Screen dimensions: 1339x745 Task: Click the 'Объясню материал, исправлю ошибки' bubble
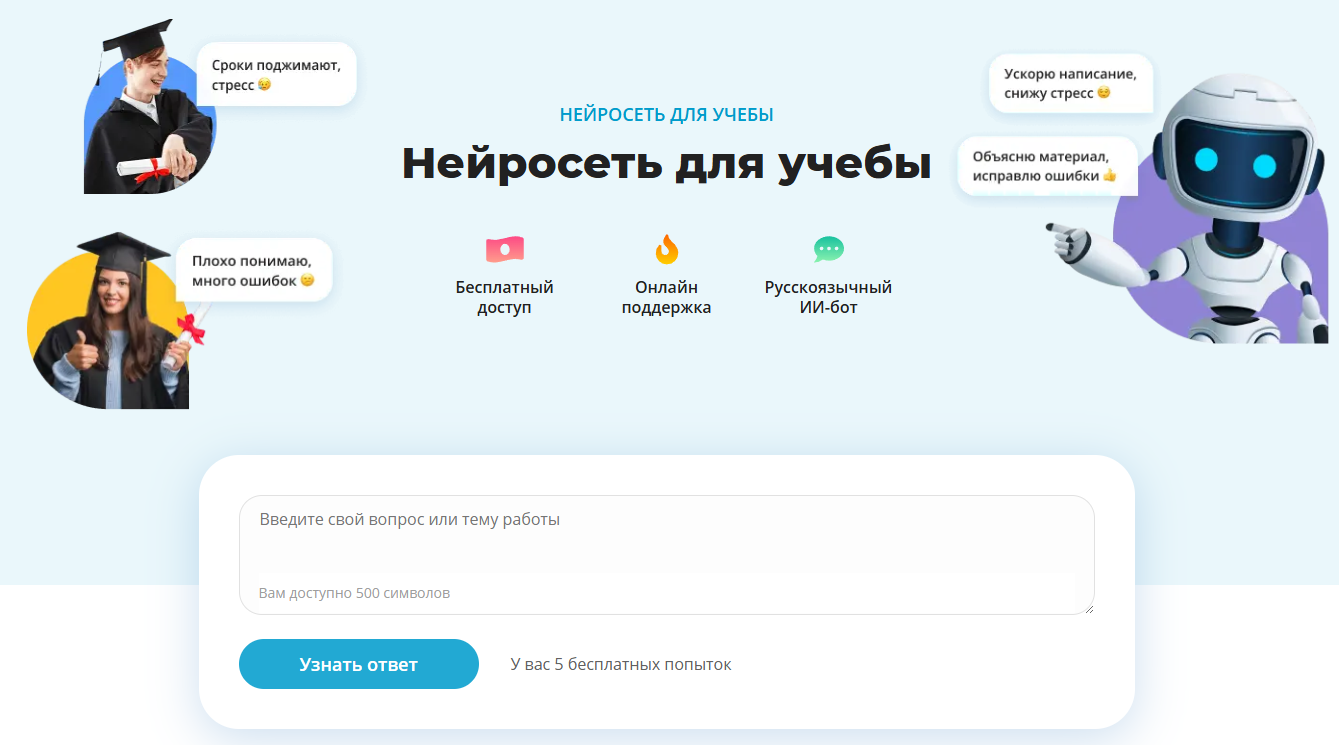1045,166
